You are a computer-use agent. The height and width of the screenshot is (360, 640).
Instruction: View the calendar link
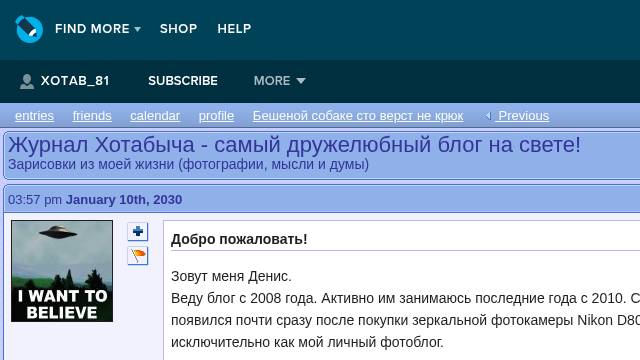pyautogui.click(x=155, y=116)
